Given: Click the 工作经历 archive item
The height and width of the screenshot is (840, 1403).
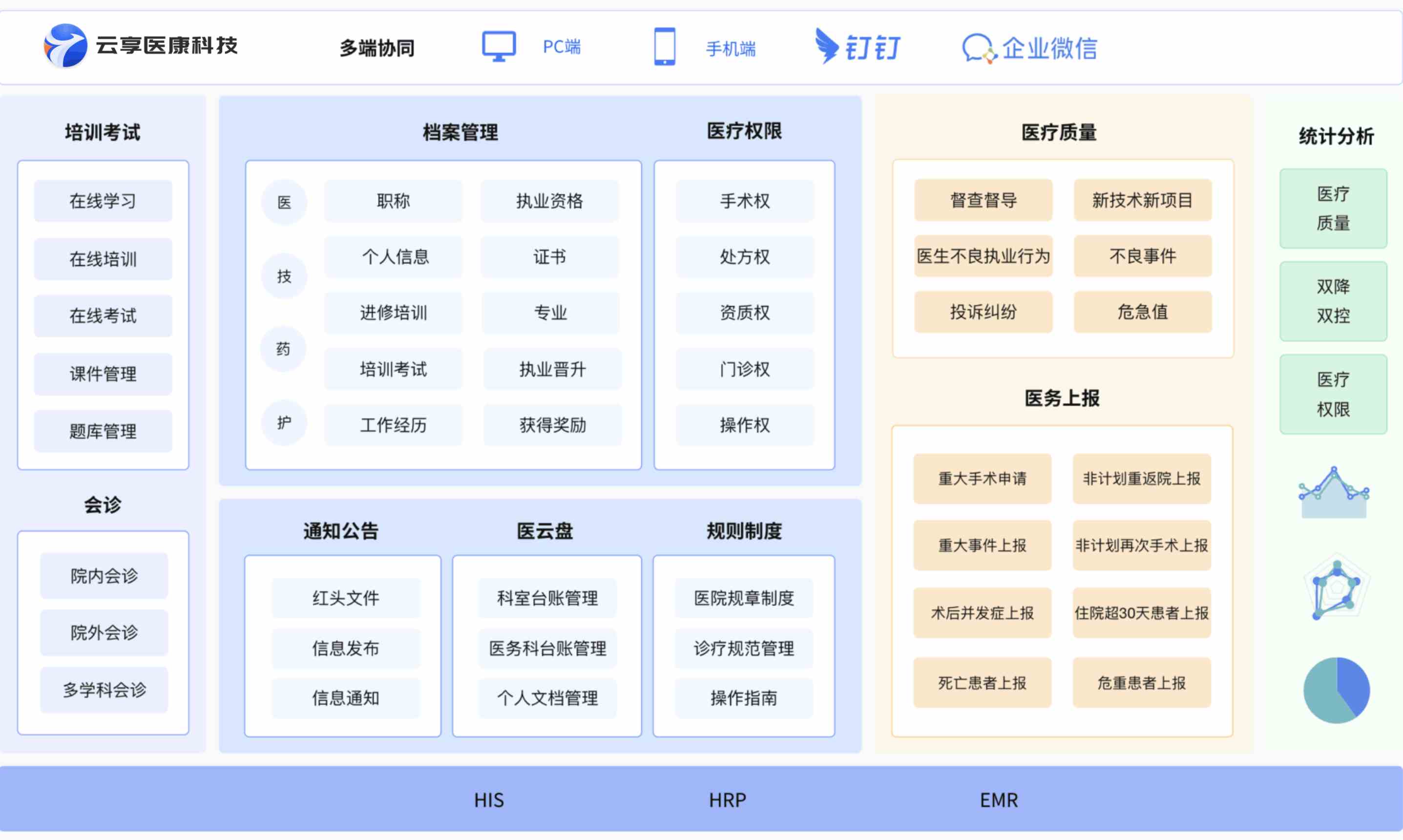Looking at the screenshot, I should (x=393, y=425).
